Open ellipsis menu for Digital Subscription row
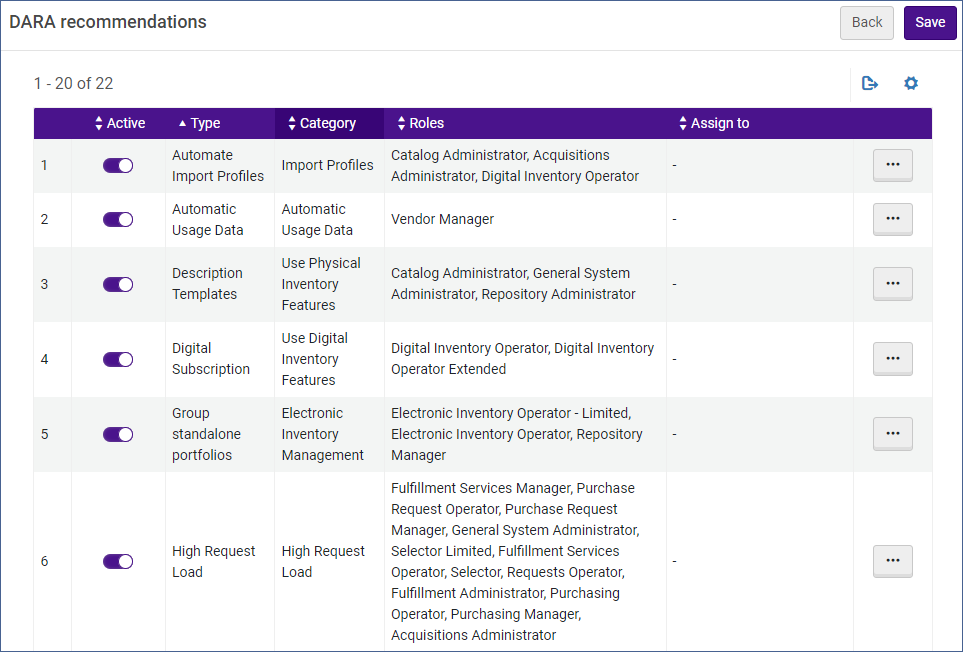 tap(892, 359)
